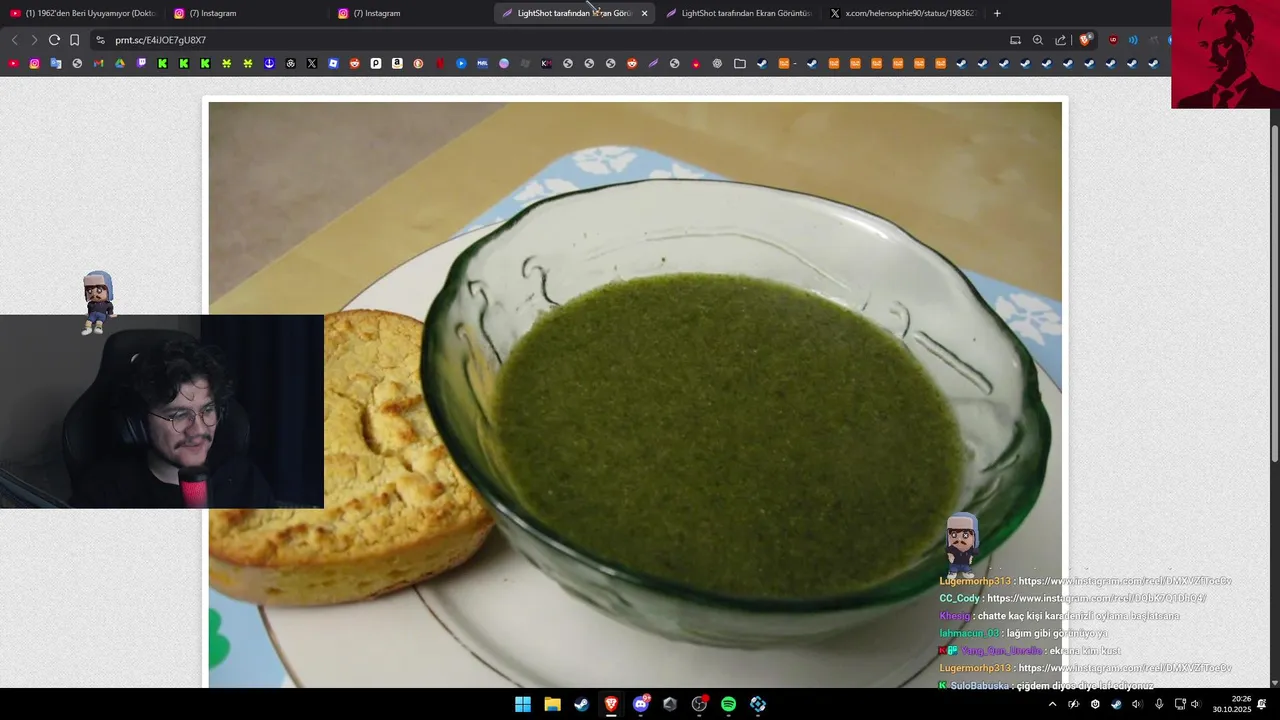Reload the prnt.sc page

point(54,40)
